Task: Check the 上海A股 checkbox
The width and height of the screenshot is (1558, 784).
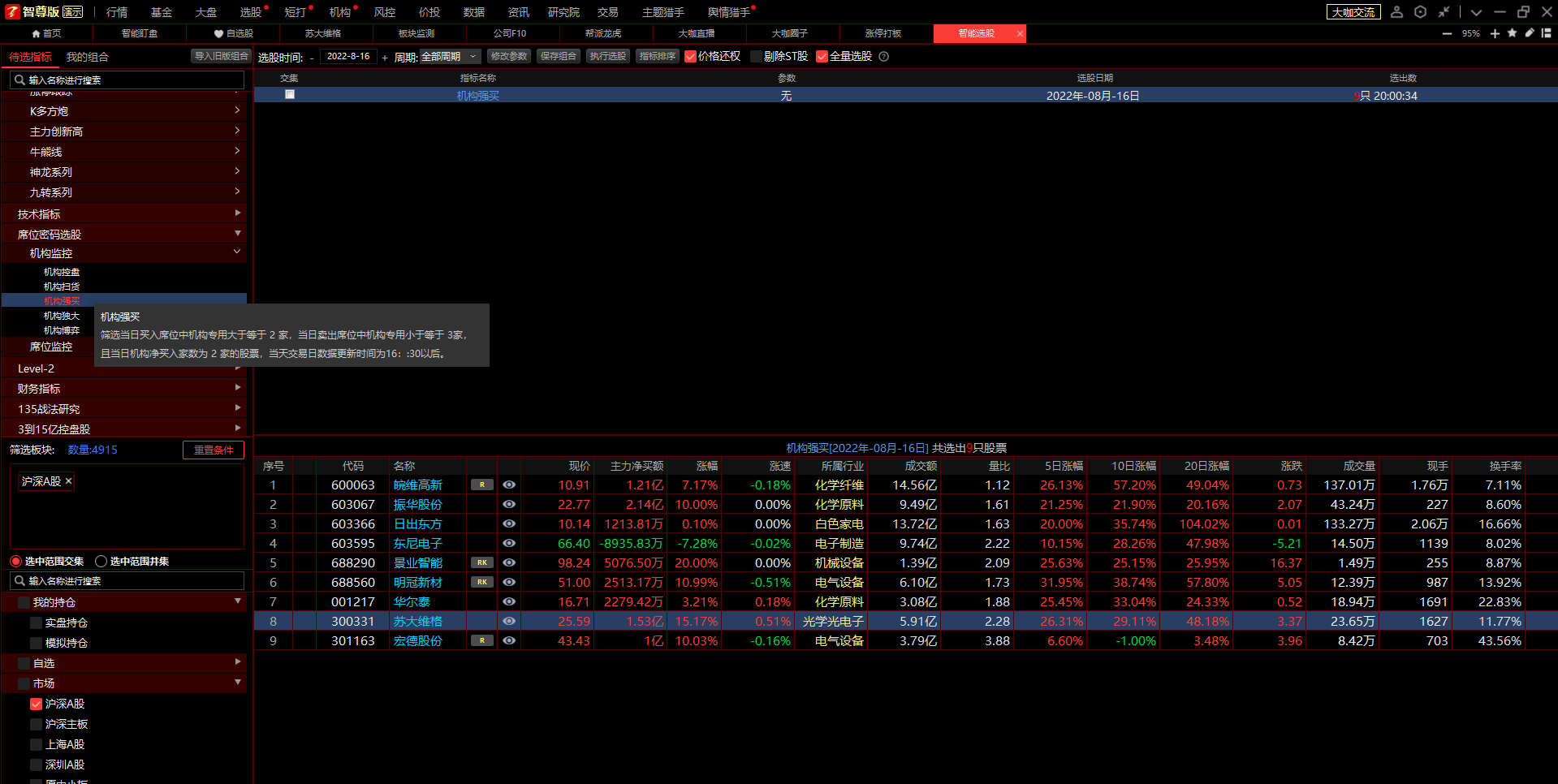Action: (36, 745)
